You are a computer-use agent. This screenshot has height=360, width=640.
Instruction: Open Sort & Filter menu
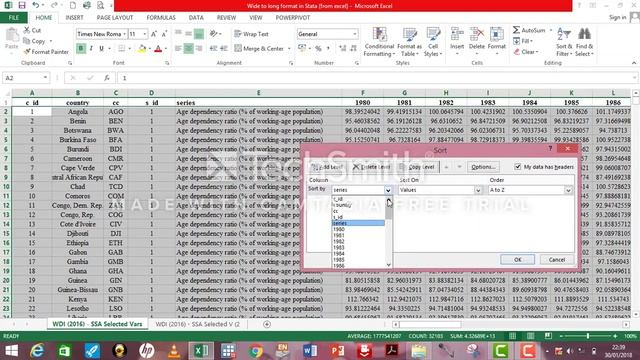tap(564, 42)
